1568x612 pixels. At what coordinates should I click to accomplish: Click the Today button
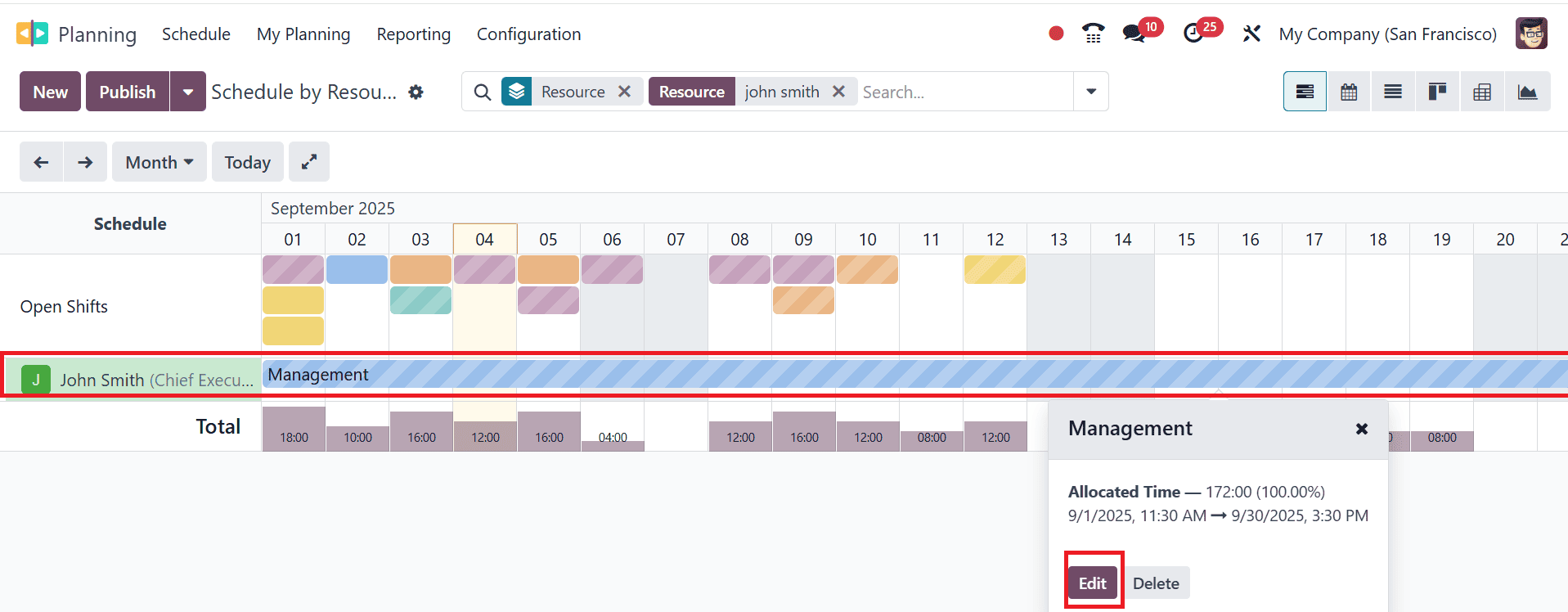[247, 162]
